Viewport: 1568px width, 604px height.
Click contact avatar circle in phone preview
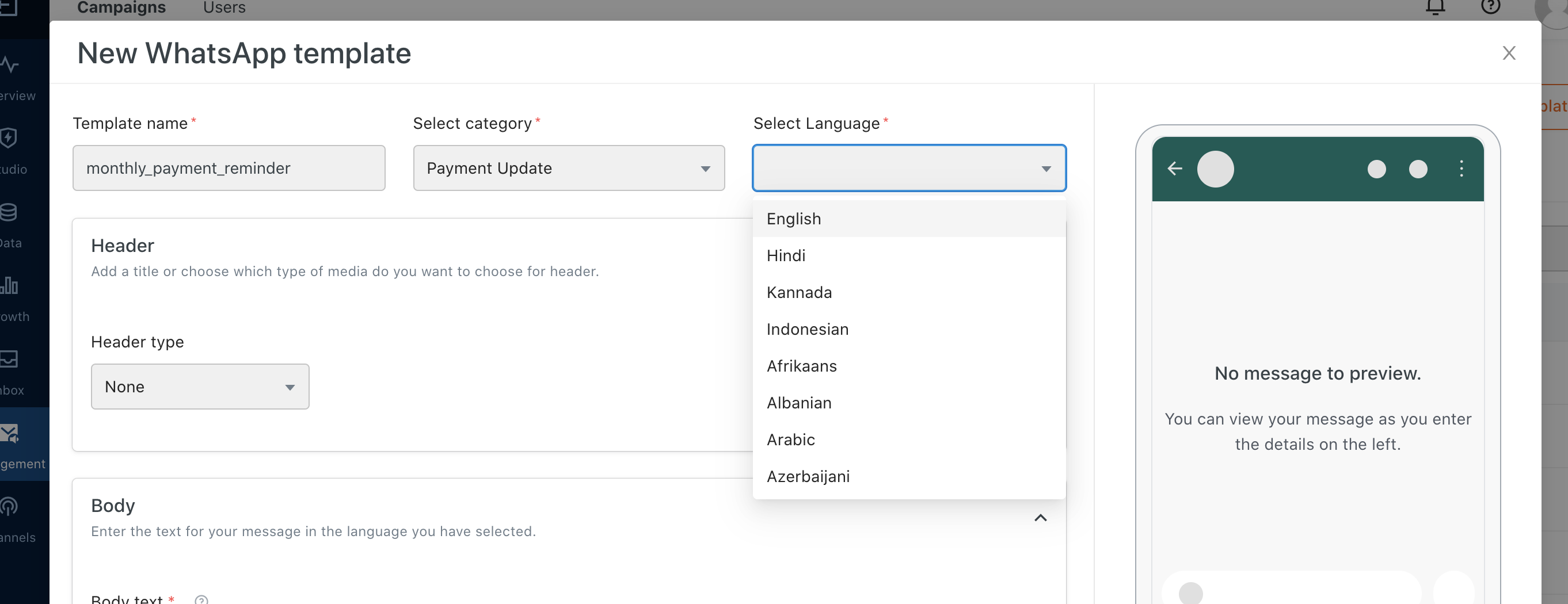[x=1215, y=169]
